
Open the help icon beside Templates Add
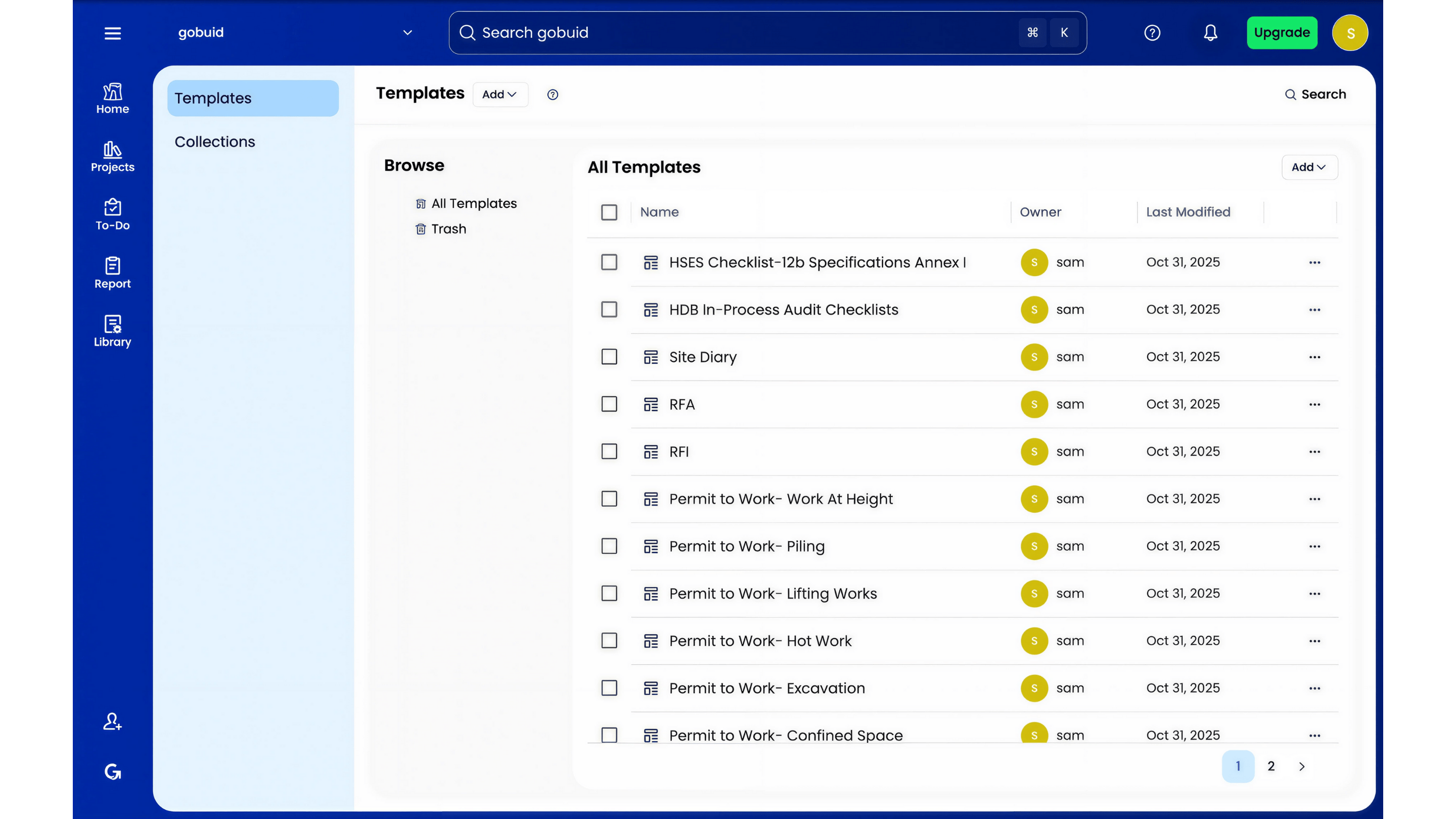click(x=552, y=95)
